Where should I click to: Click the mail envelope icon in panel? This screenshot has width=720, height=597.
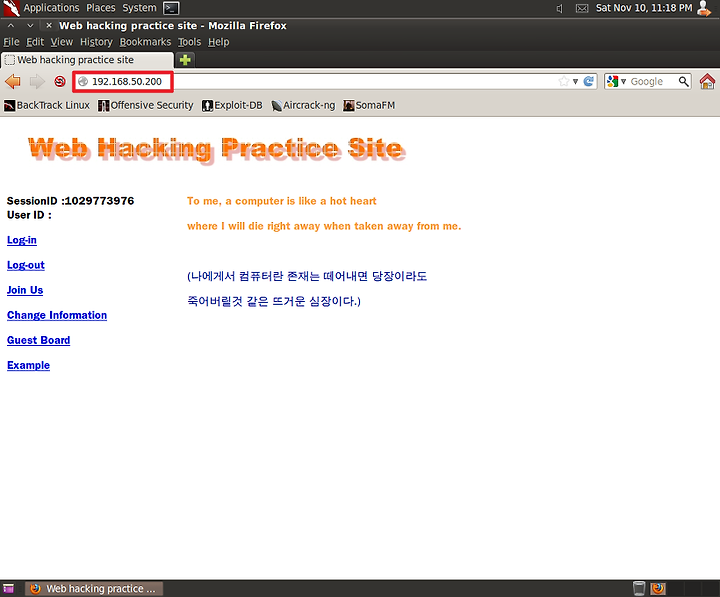582,8
